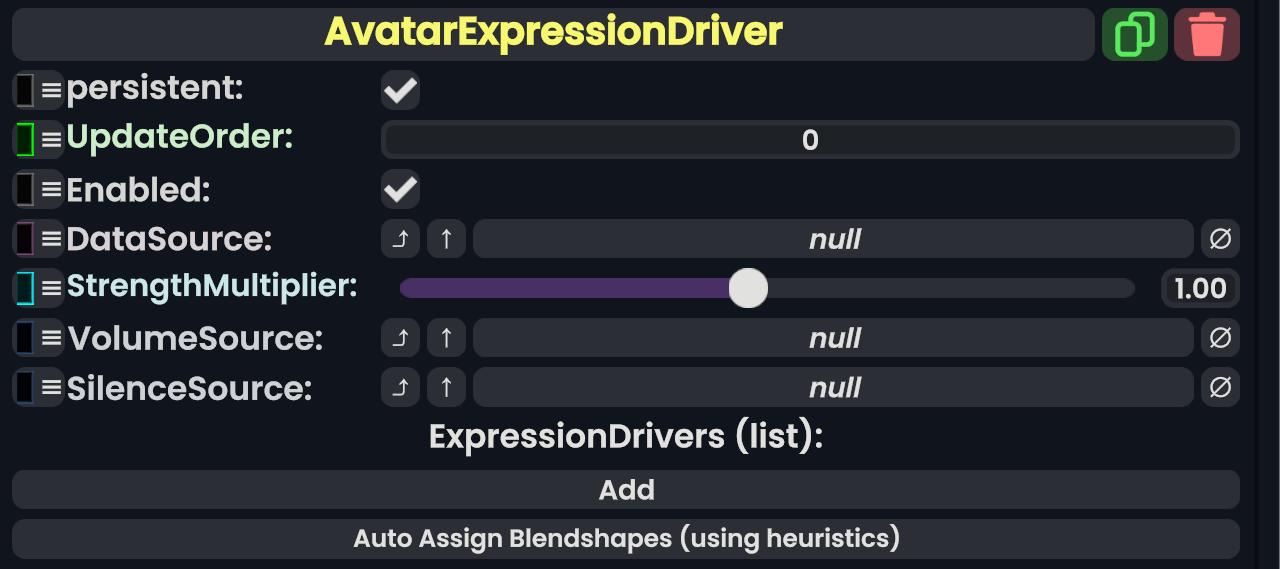Toggle the persistent checkbox
The width and height of the screenshot is (1280, 569).
[x=400, y=91]
